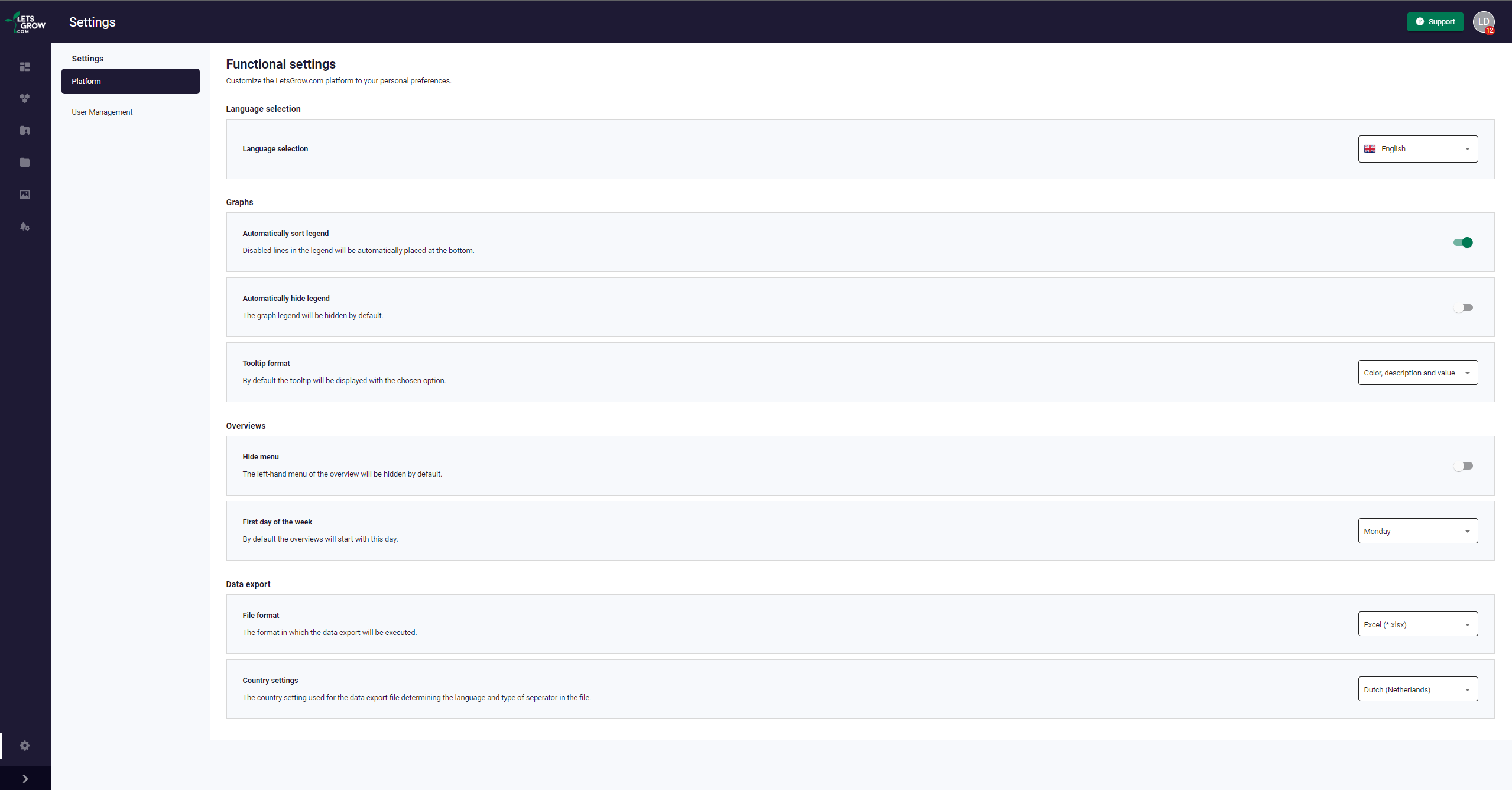
Task: Click the Data export section heading
Action: (248, 584)
